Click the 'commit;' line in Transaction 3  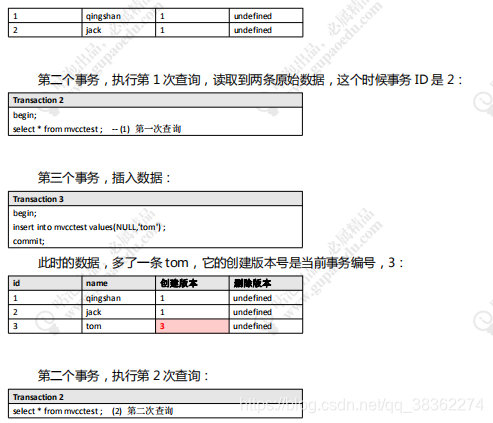[x=29, y=241]
